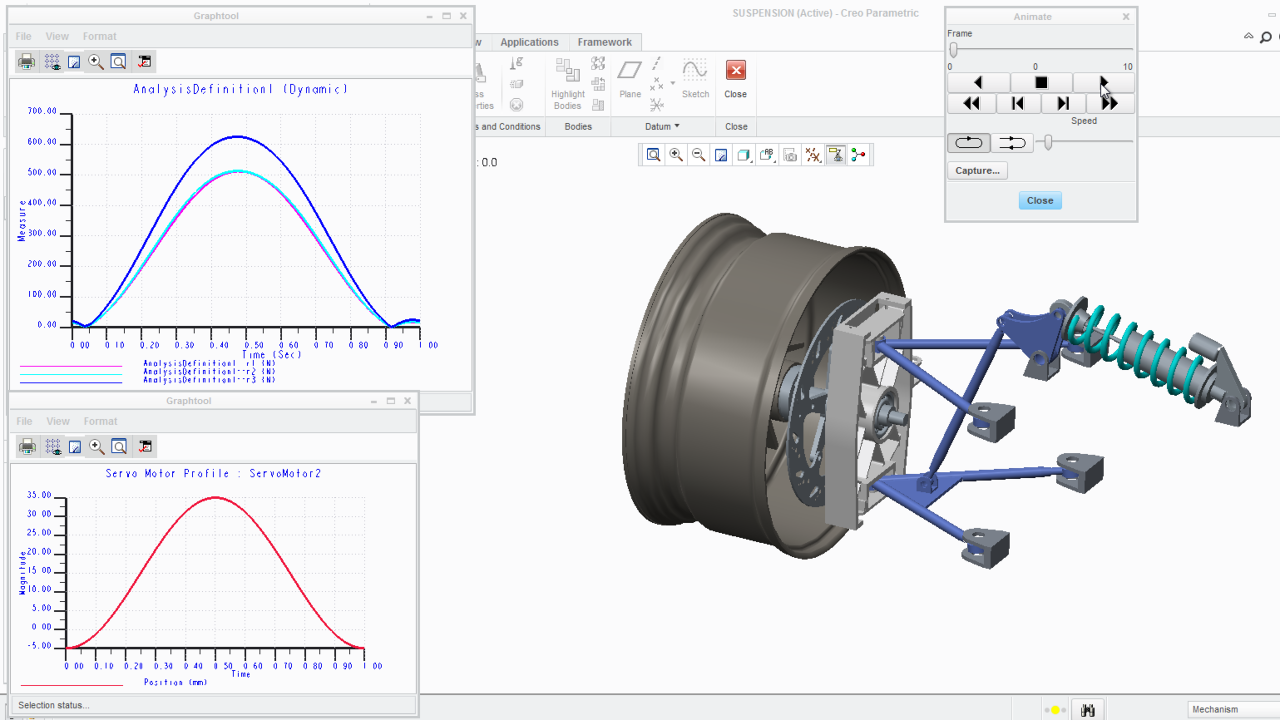The width and height of the screenshot is (1280, 720).
Task: Click Repaint icon in the upper Graphtool toolbar
Action: tap(74, 62)
